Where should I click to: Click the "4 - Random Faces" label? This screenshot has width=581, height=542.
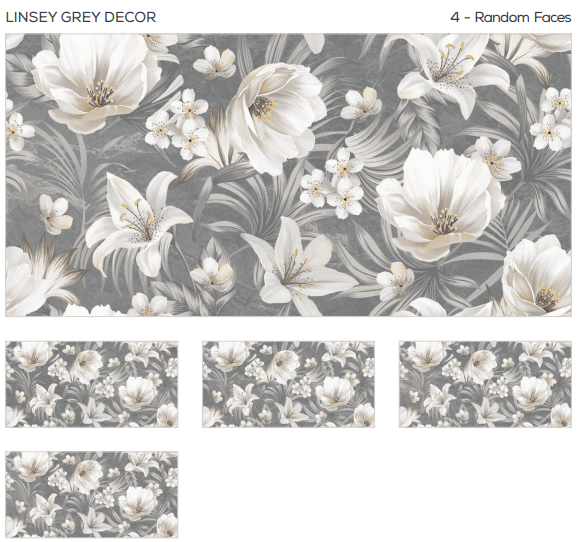511,17
